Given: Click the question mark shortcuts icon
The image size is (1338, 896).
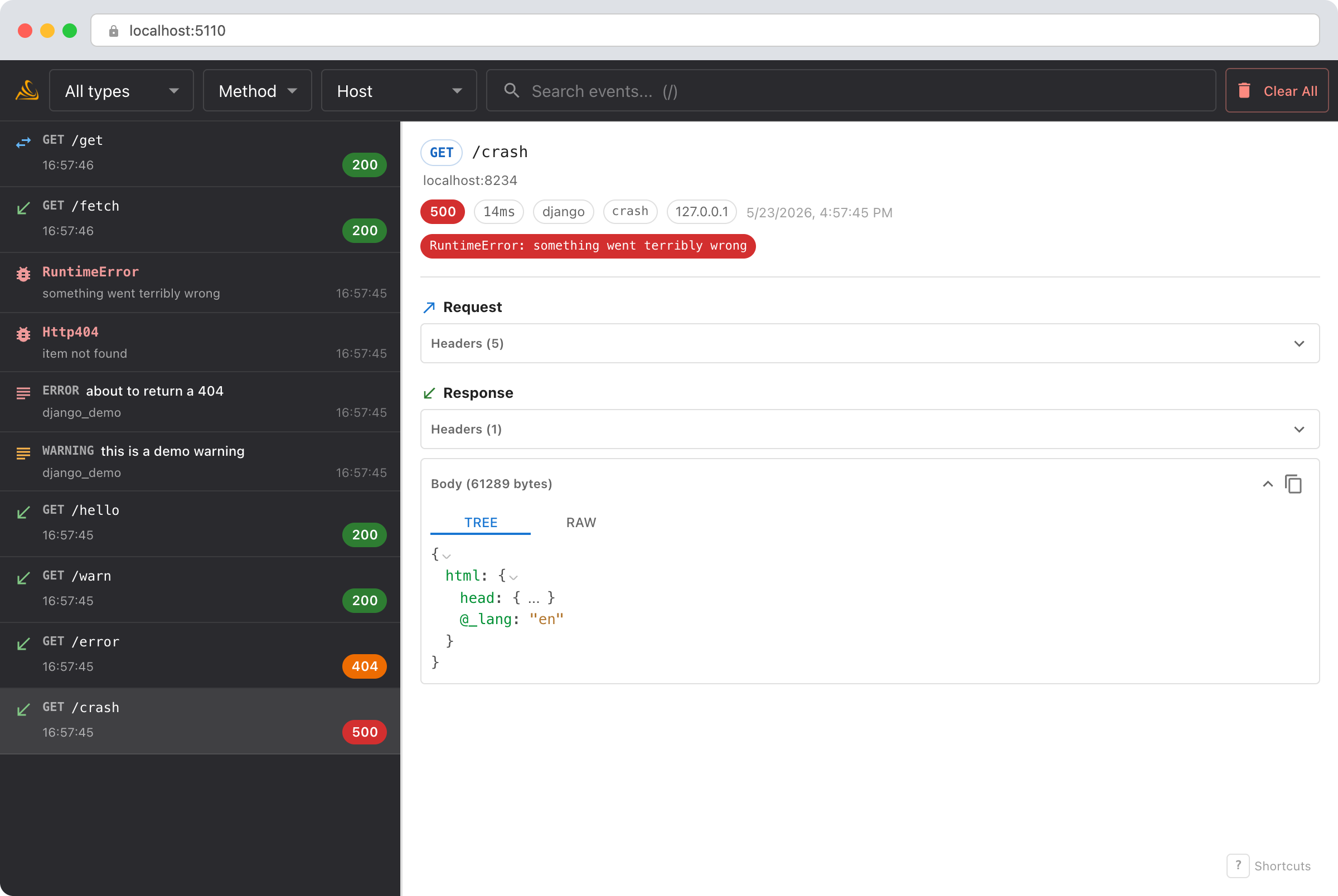Looking at the screenshot, I should (1238, 866).
